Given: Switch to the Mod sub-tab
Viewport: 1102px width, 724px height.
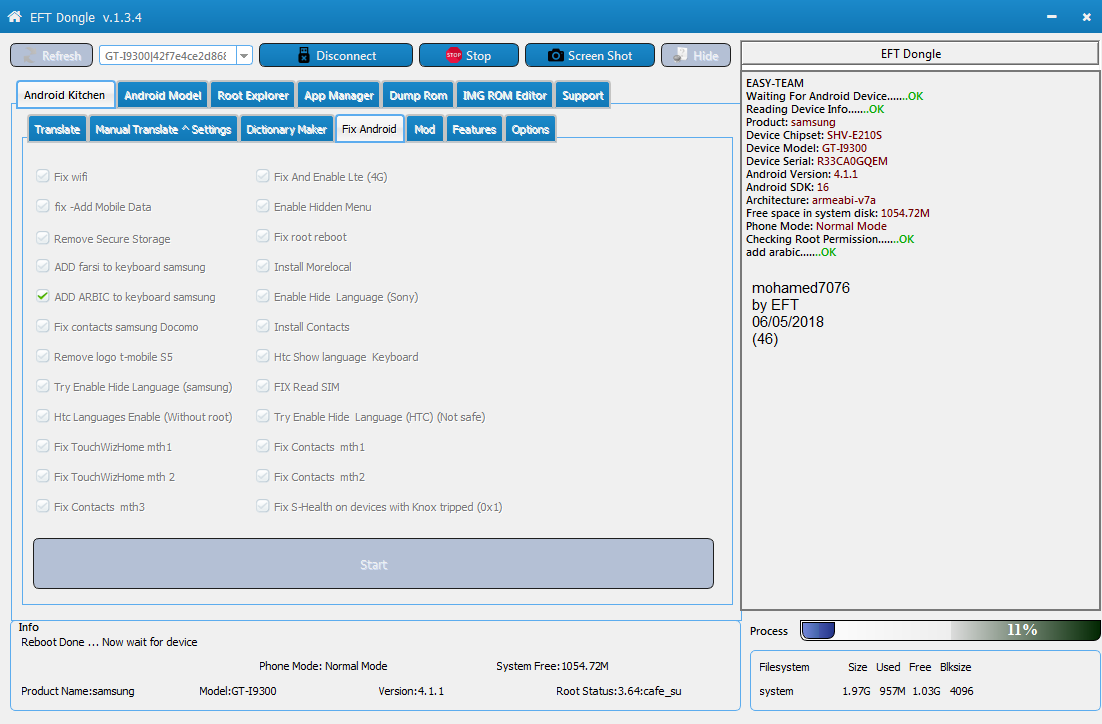Looking at the screenshot, I should click(x=424, y=129).
